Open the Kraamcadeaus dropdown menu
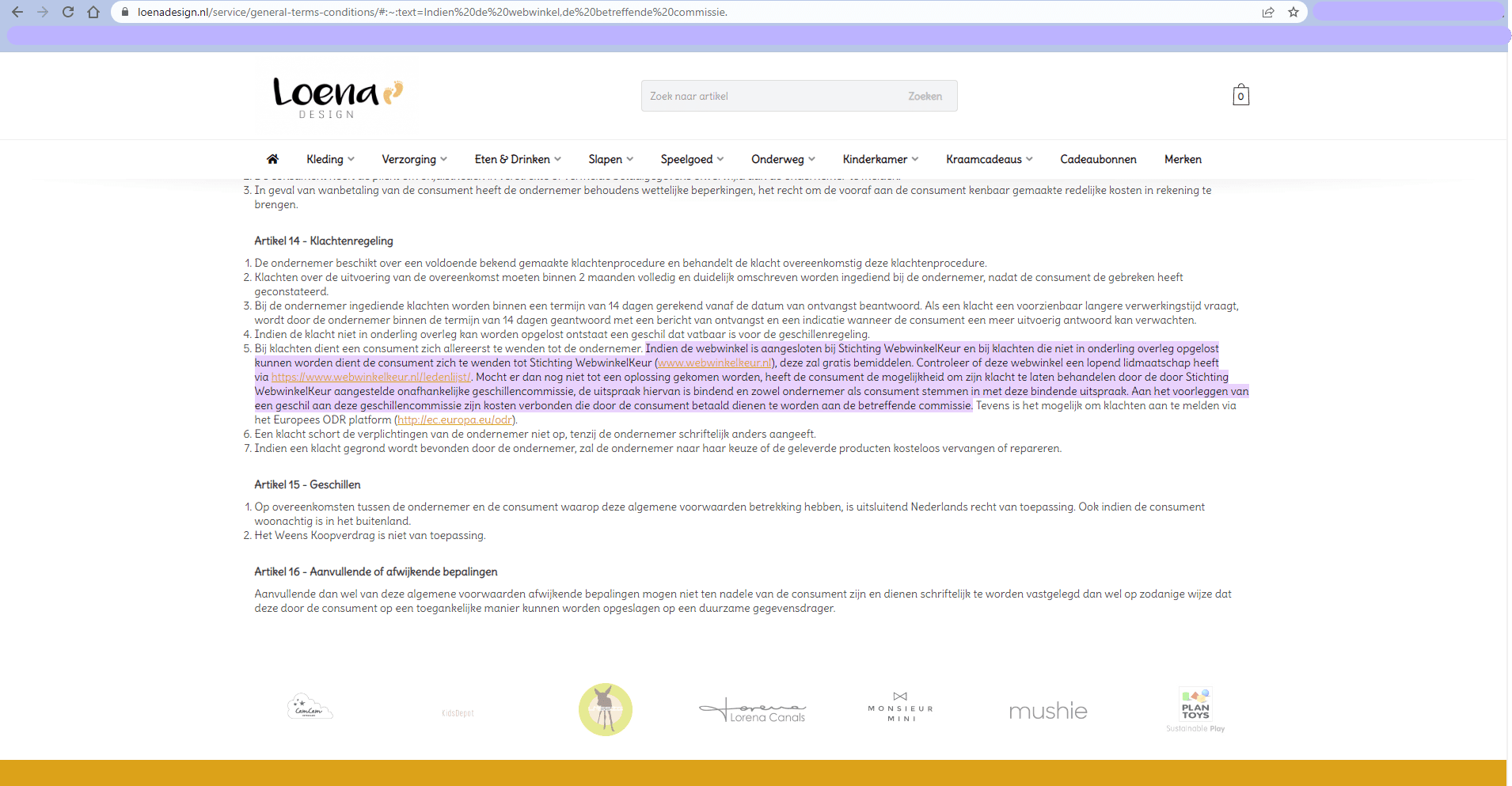Image resolution: width=1512 pixels, height=786 pixels. pos(989,159)
